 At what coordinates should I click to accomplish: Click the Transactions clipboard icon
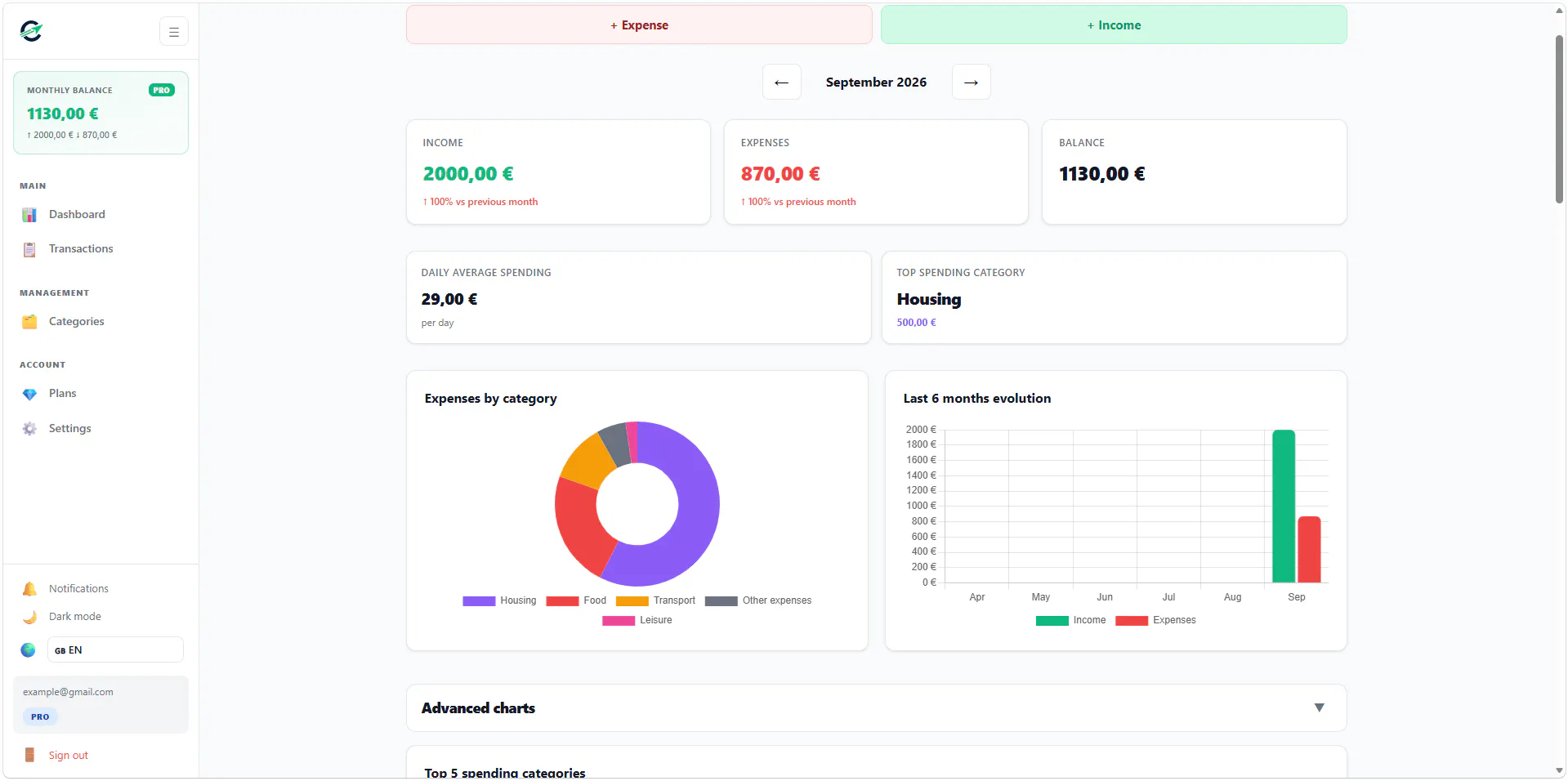(x=29, y=249)
